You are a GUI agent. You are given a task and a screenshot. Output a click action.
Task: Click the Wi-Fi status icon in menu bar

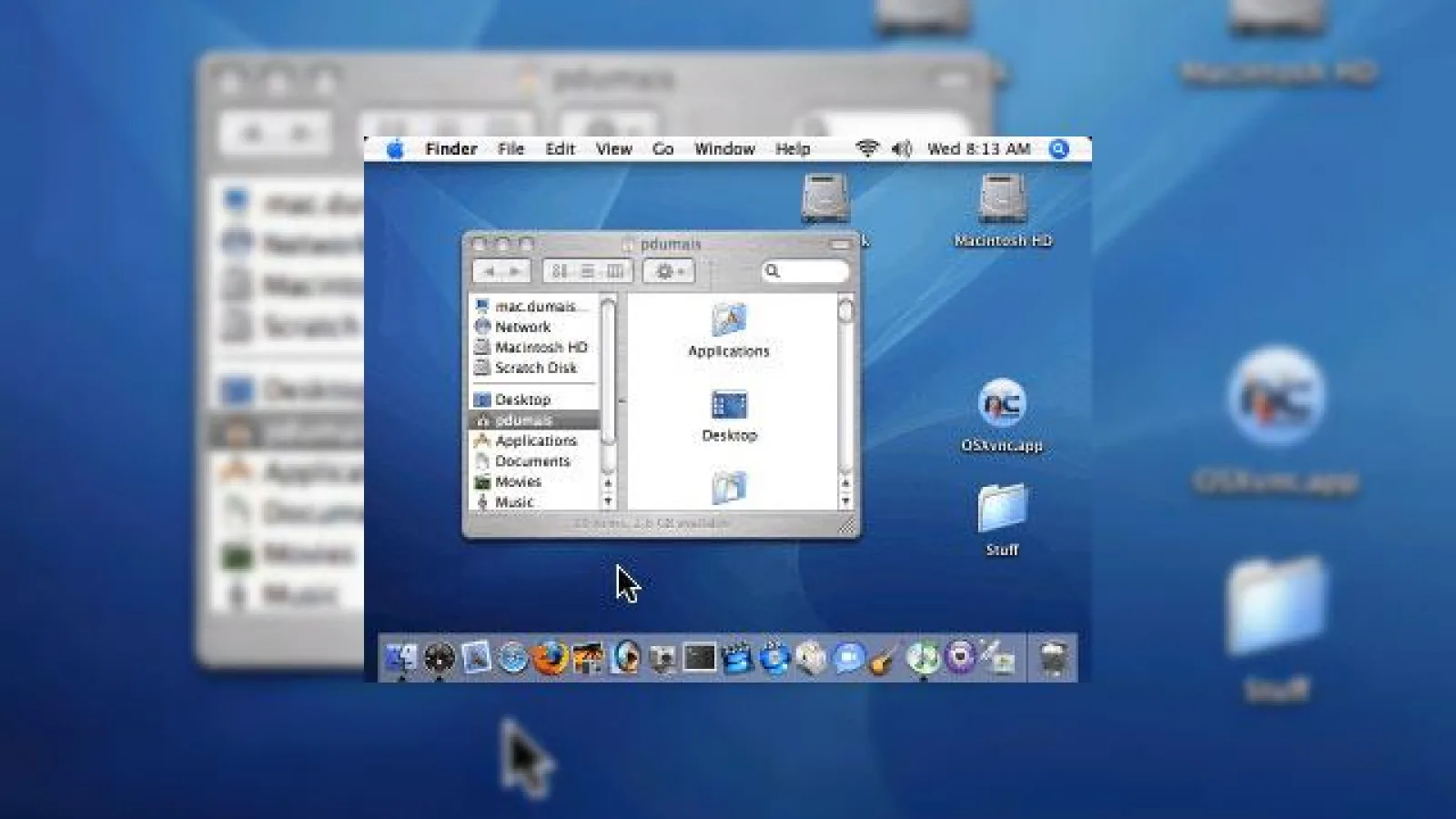pos(867,148)
